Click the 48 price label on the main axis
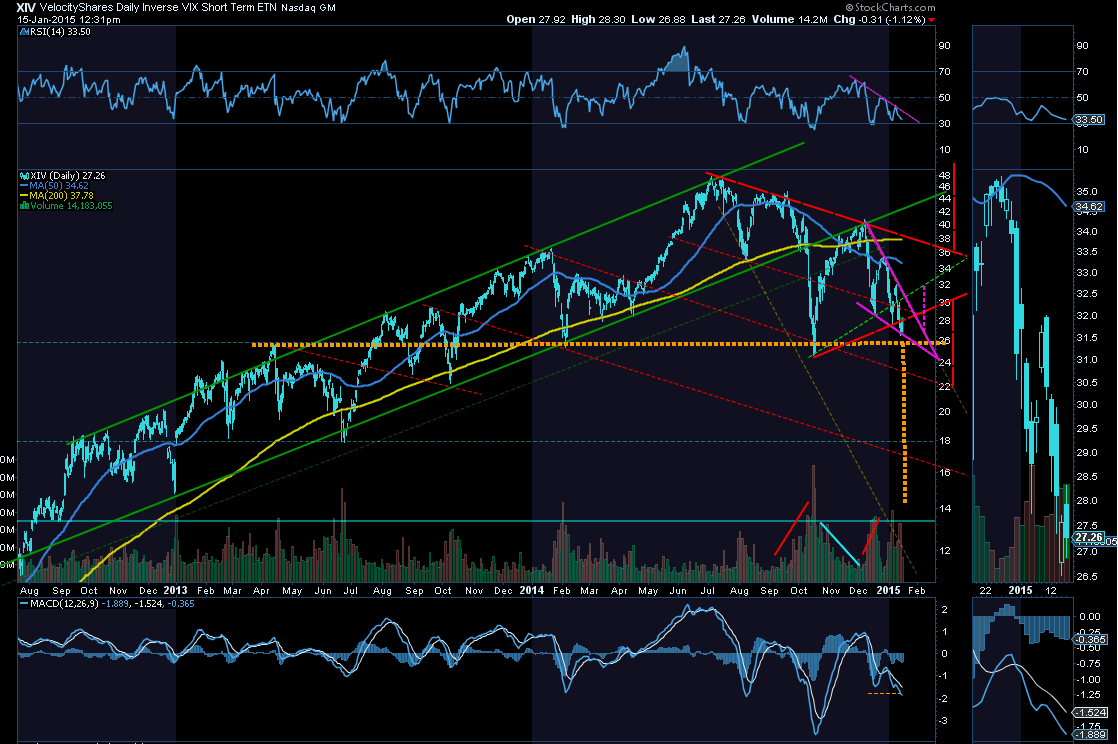Screen dimensions: 1118x744 (x=945, y=175)
